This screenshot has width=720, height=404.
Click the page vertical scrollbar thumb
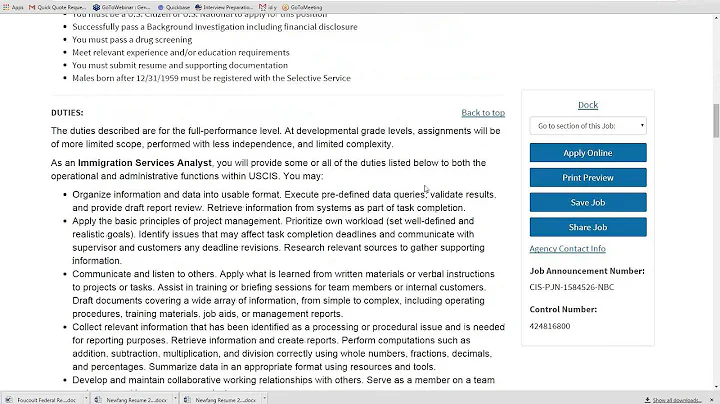[716, 121]
